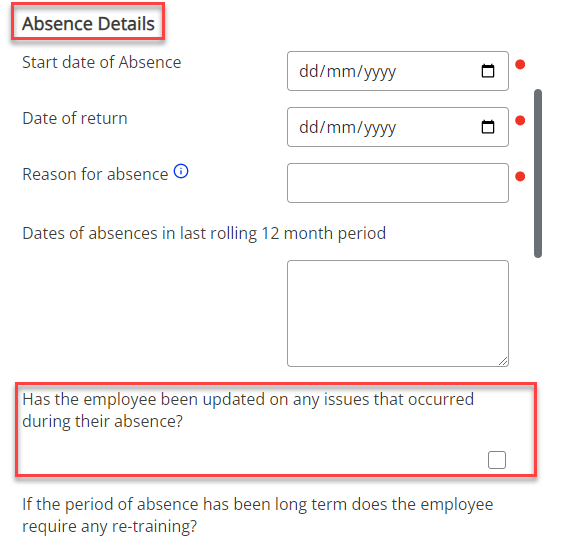Click red required dot beside Reason for absence field
Screen dimensions: 567x551
click(x=520, y=176)
